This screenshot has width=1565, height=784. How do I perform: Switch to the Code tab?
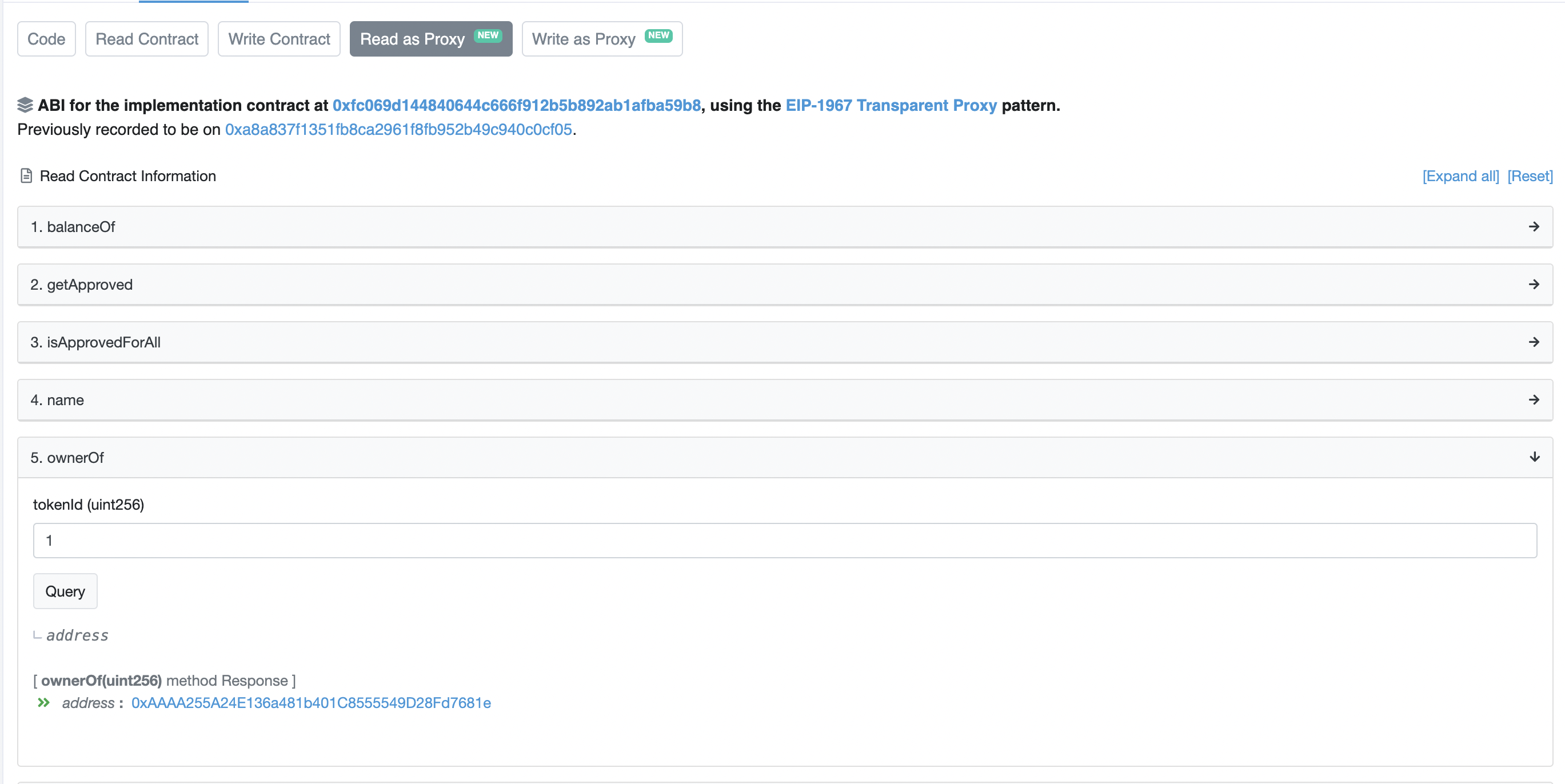pos(46,38)
